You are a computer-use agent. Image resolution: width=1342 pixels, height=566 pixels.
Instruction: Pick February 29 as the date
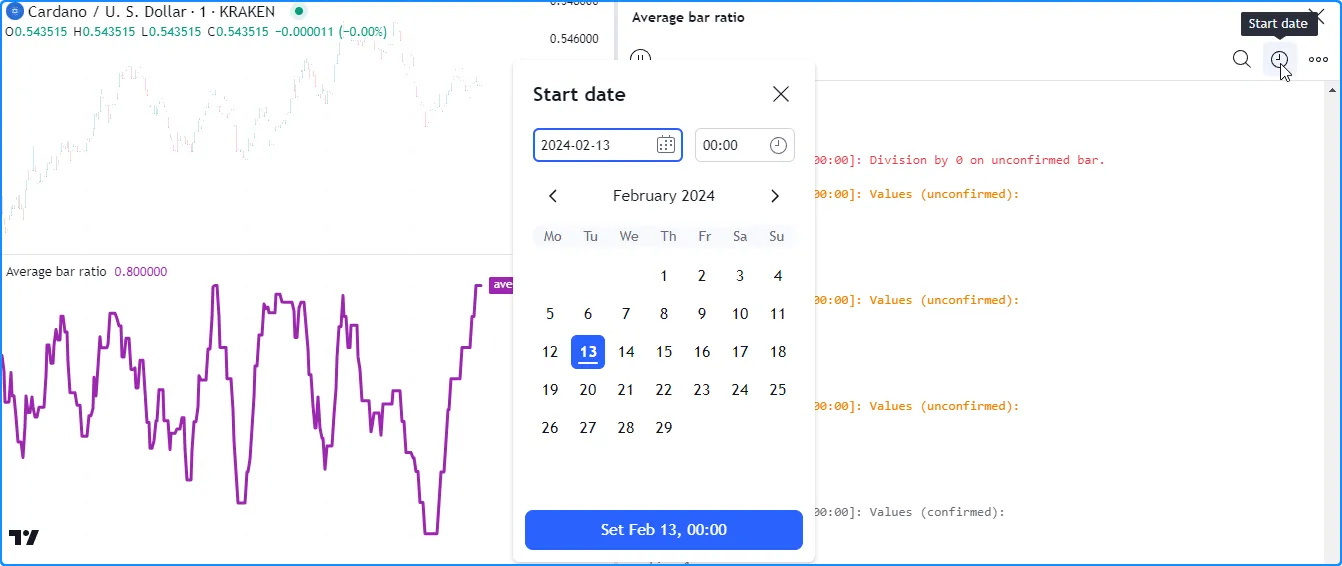(664, 428)
